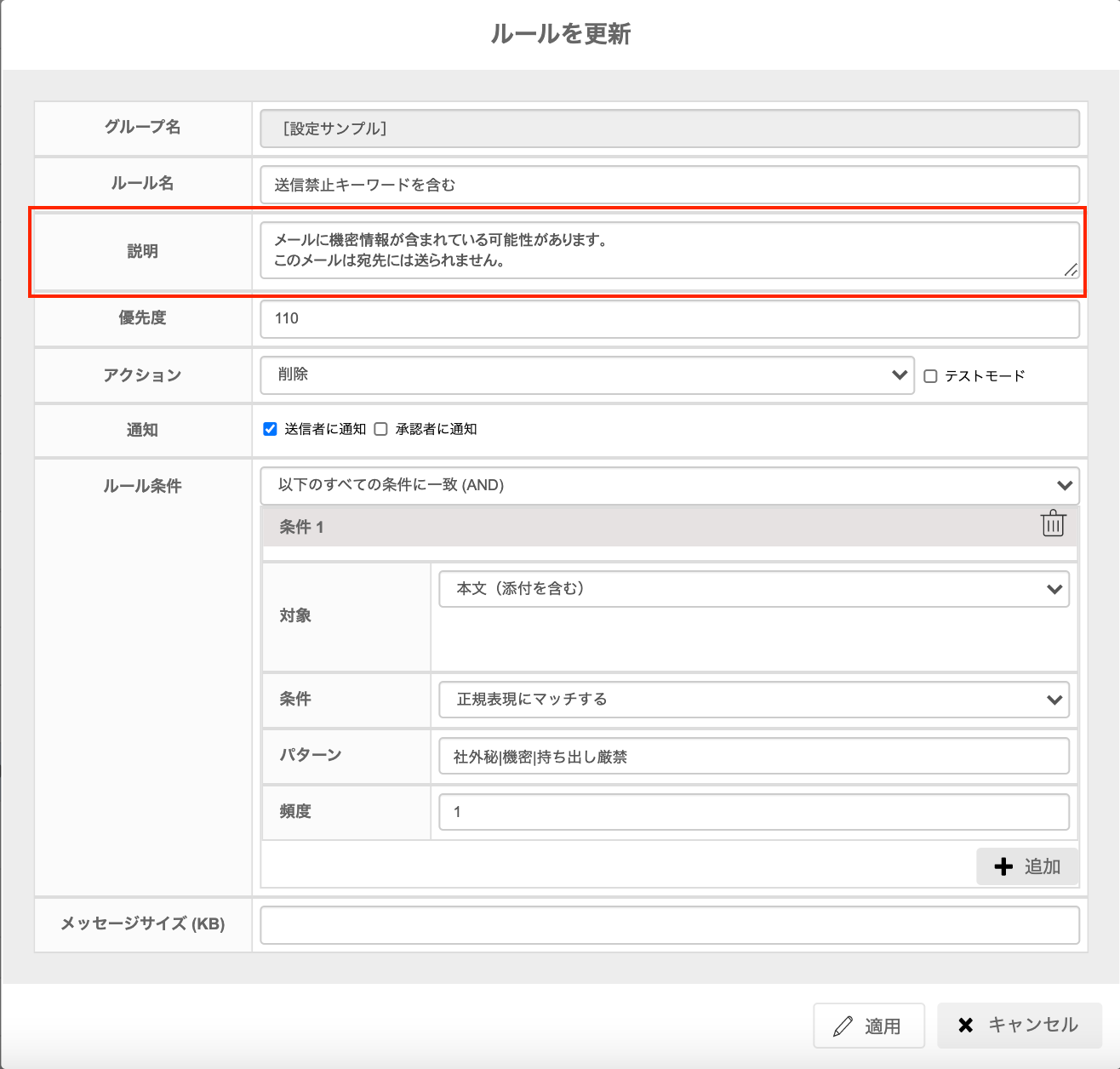Image resolution: width=1120 pixels, height=1069 pixels.
Task: Click the 優先度 label
Action: [x=142, y=317]
